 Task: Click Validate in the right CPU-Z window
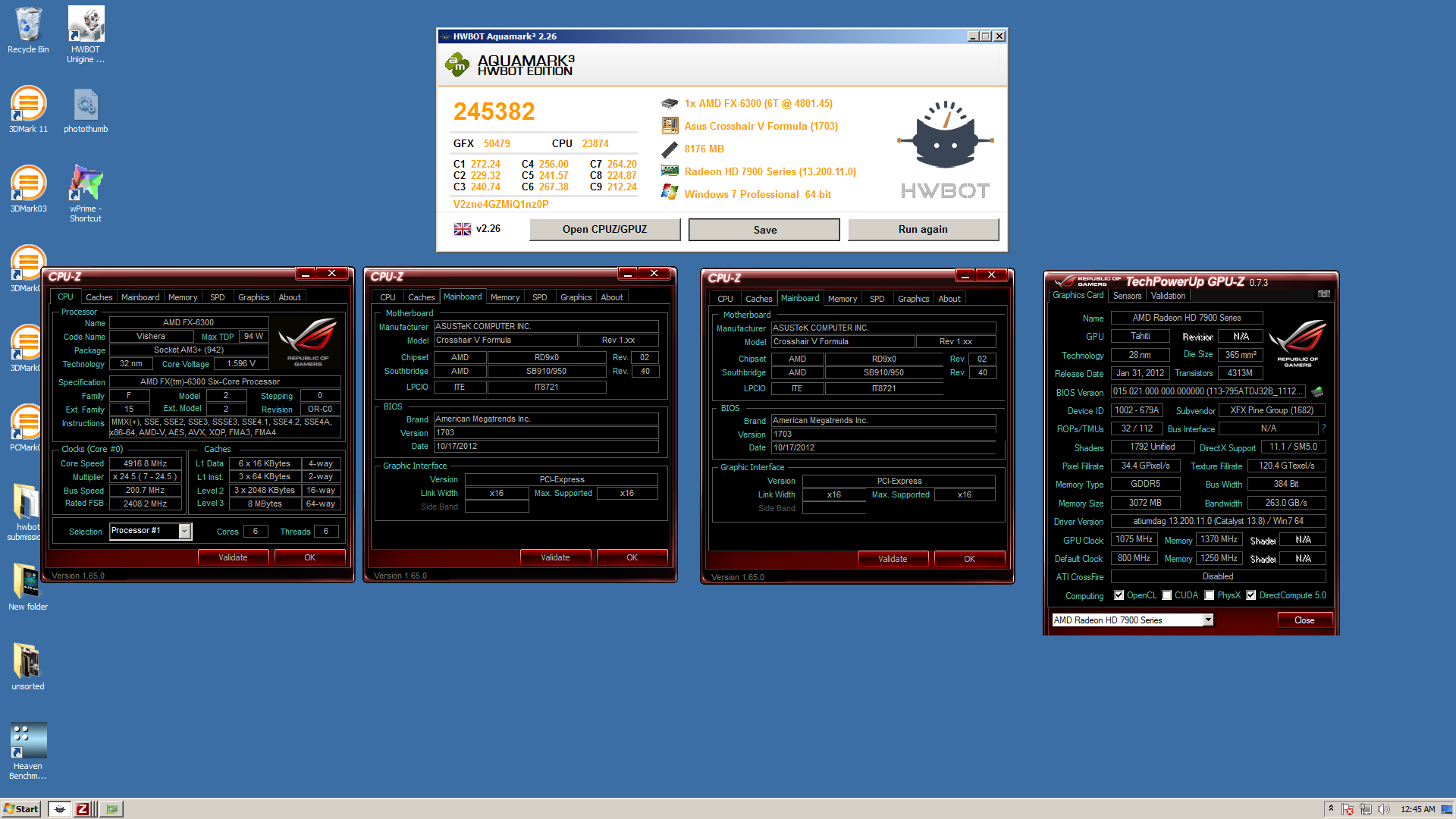point(893,559)
